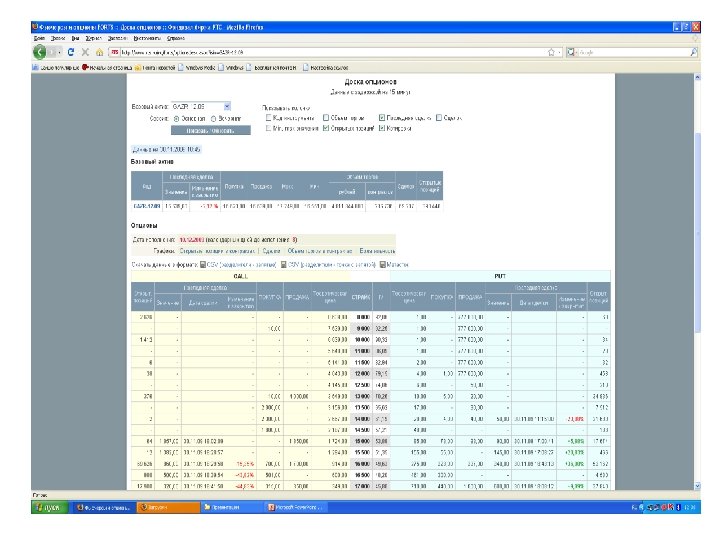Go back with the green Back arrow
Image resolution: width=720 pixels, height=540 pixels.
coord(39,52)
